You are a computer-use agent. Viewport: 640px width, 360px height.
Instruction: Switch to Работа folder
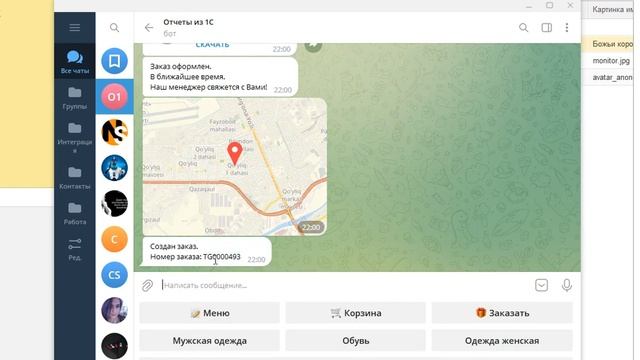75,213
